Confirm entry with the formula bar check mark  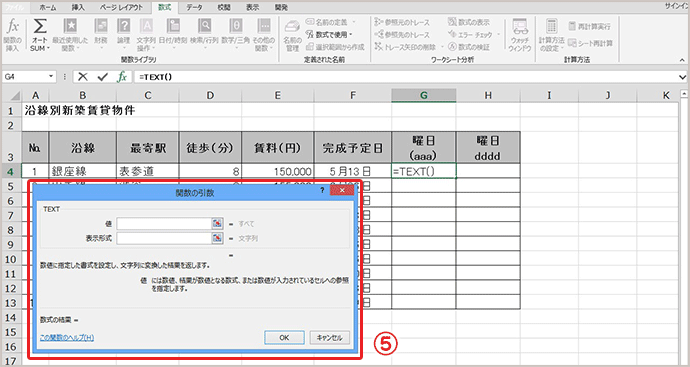tap(103, 77)
